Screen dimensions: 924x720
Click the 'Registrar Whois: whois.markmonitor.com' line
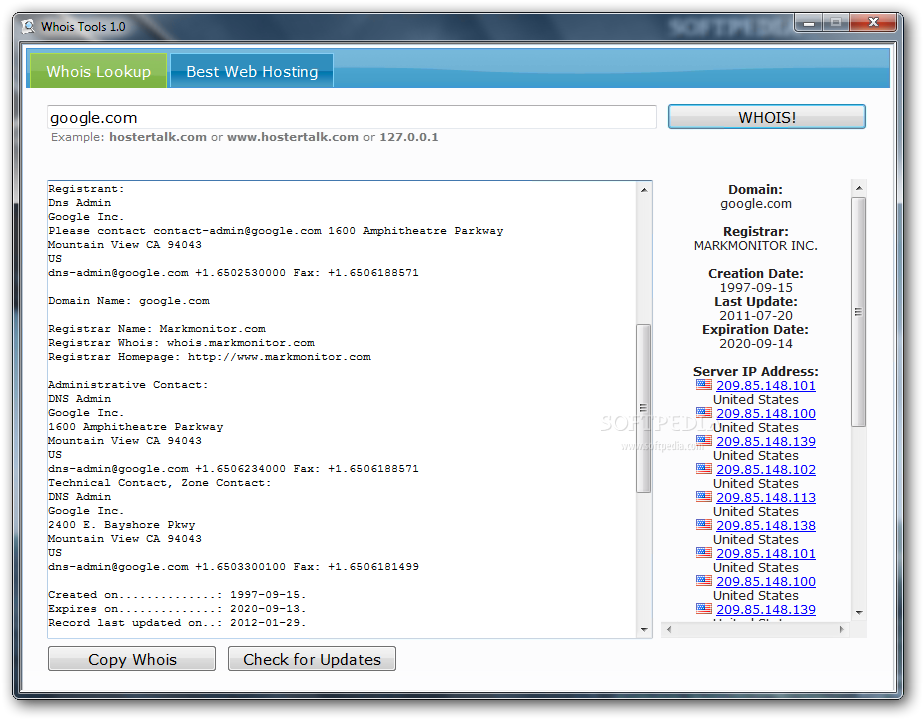(182, 342)
